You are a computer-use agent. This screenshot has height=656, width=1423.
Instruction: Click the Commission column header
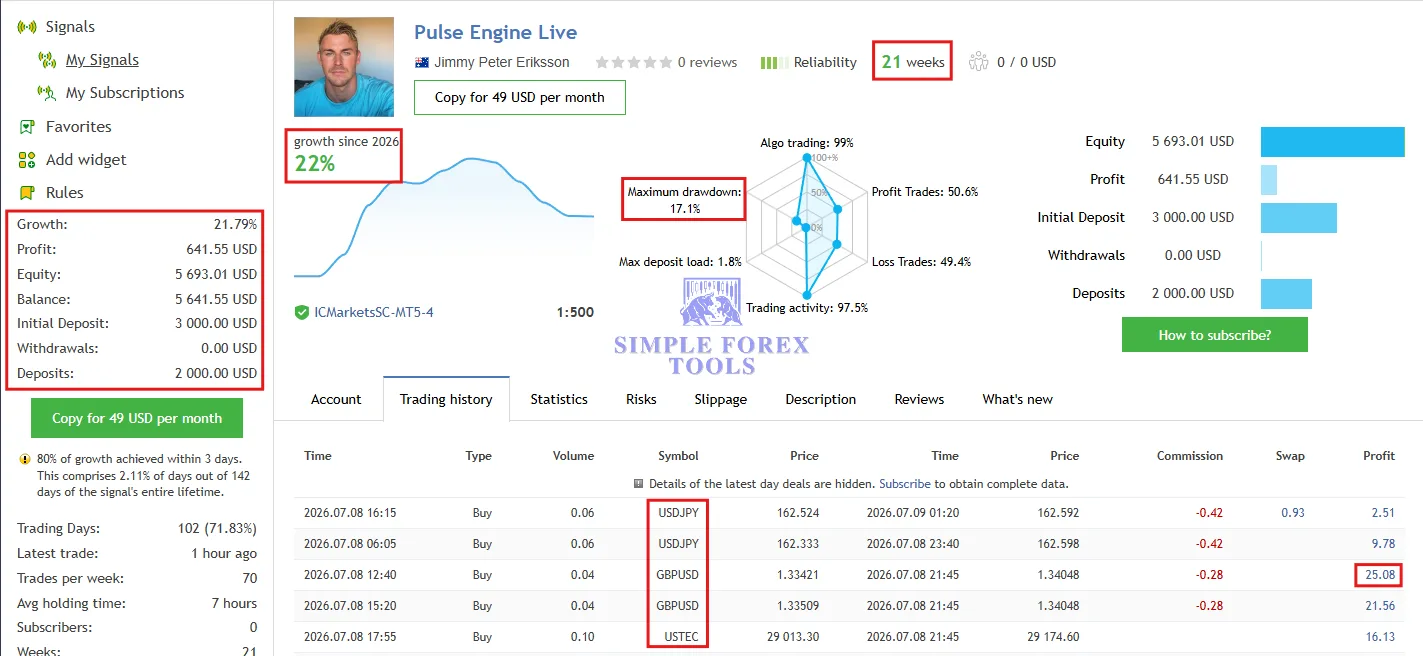1190,456
